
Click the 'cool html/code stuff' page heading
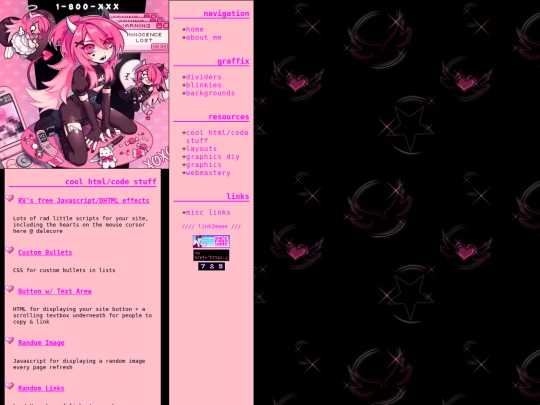[x=111, y=181]
